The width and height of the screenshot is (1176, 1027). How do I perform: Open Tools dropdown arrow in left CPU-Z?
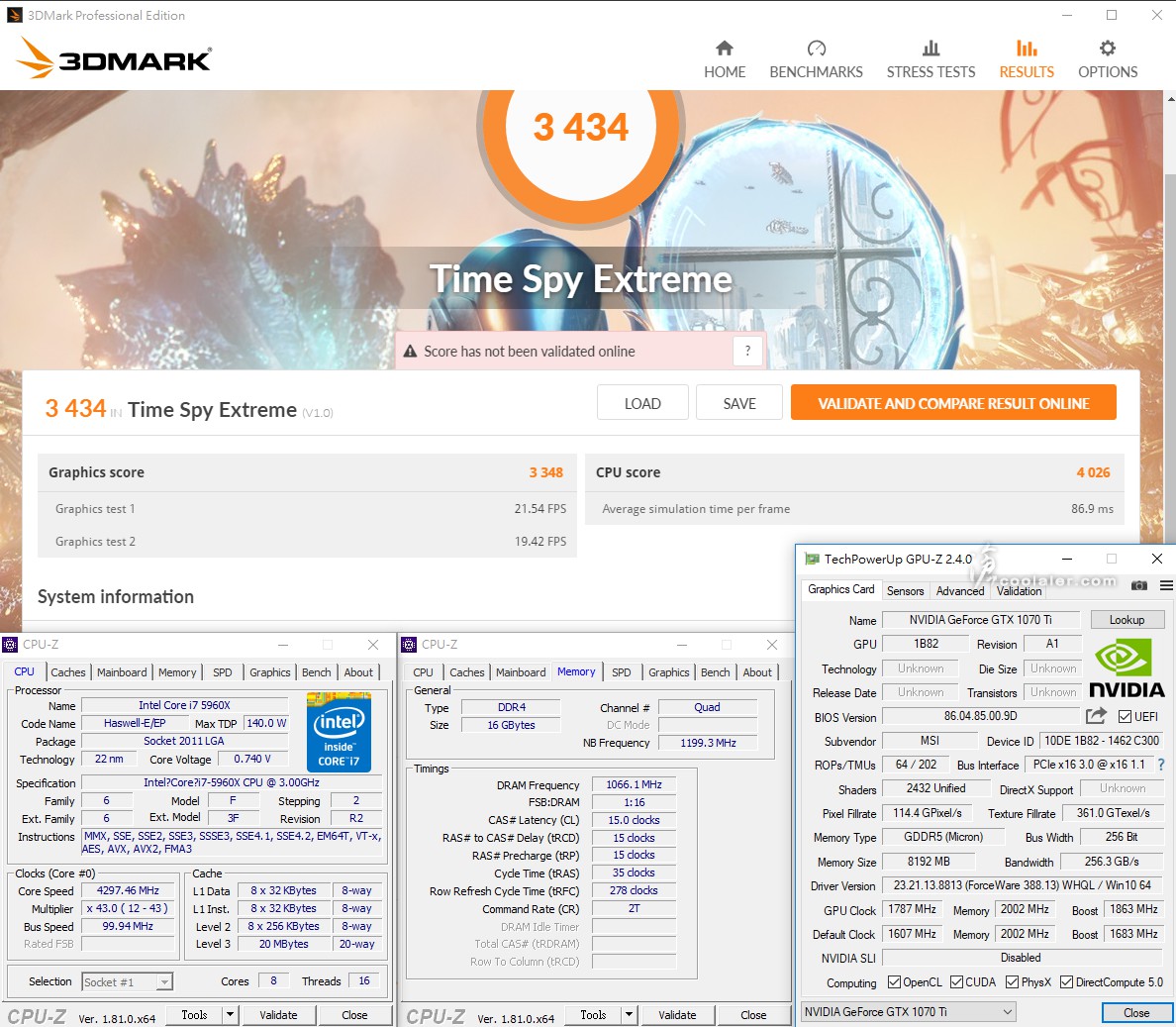pos(230,1015)
